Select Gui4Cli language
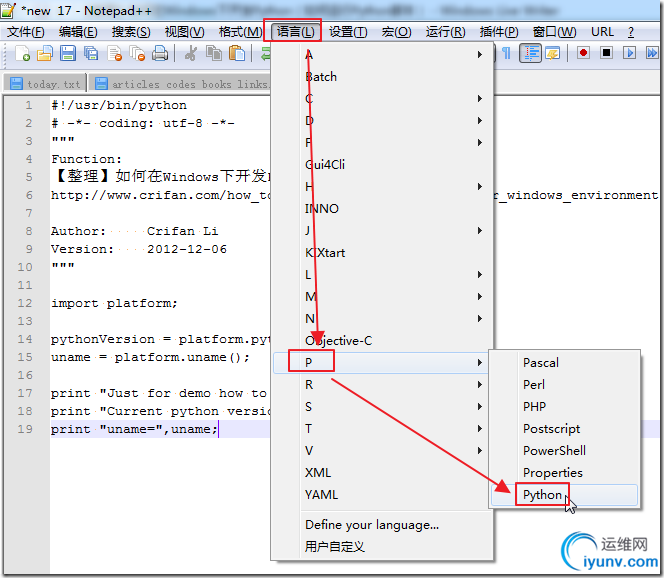This screenshot has width=664, height=578. pyautogui.click(x=382, y=165)
